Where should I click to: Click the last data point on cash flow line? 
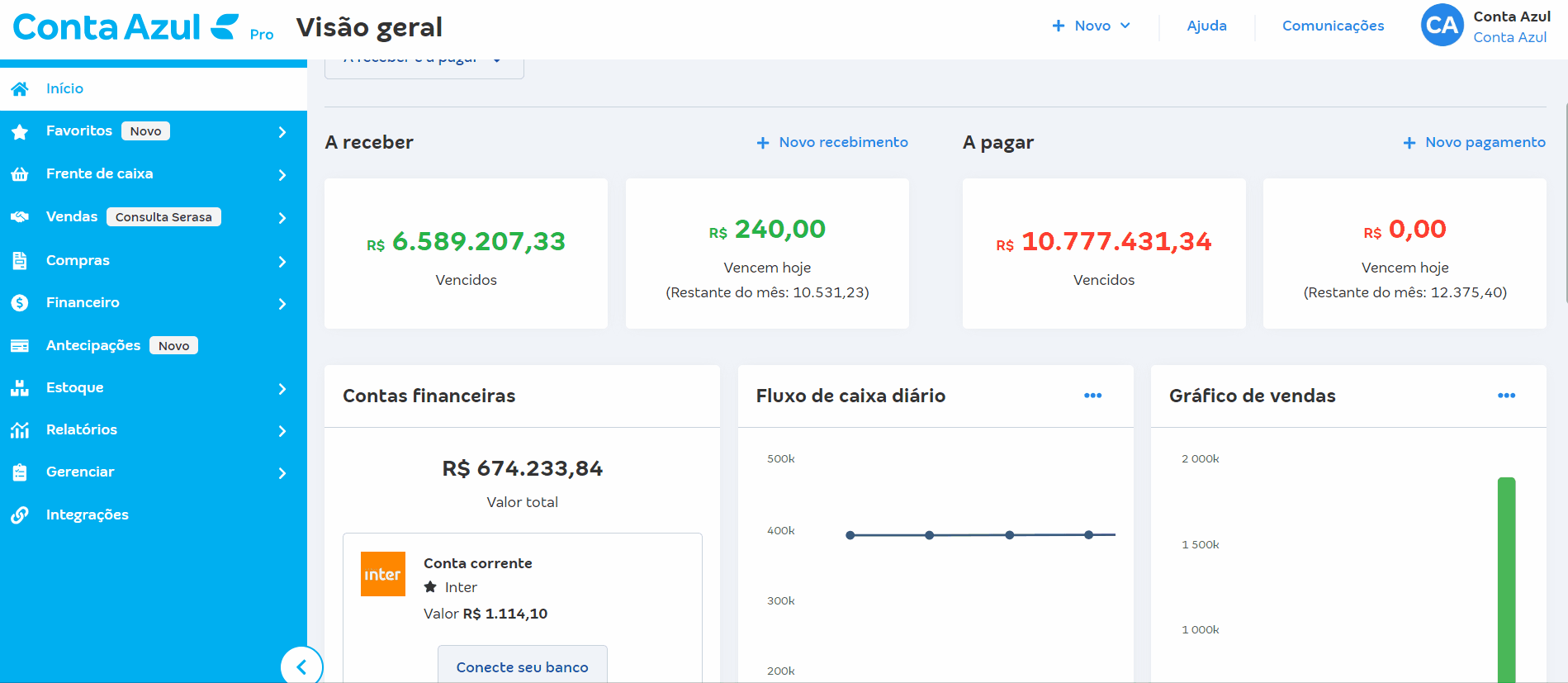[1089, 535]
